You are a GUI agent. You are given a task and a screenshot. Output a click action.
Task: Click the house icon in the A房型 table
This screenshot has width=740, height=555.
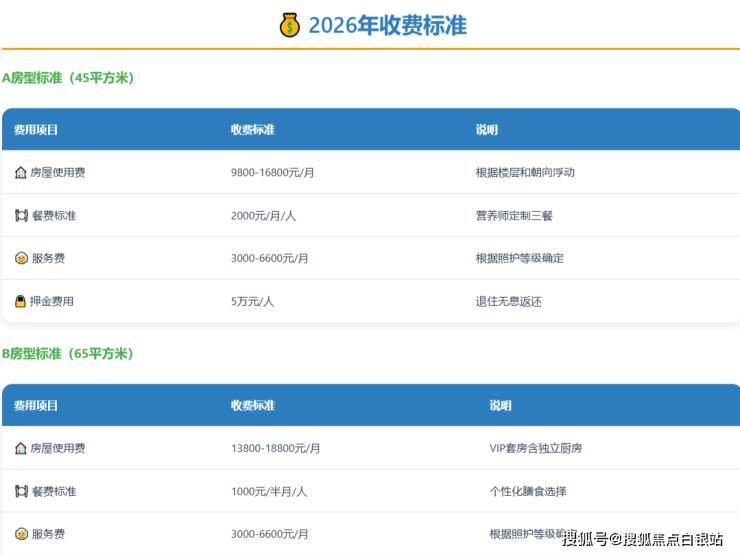21,172
